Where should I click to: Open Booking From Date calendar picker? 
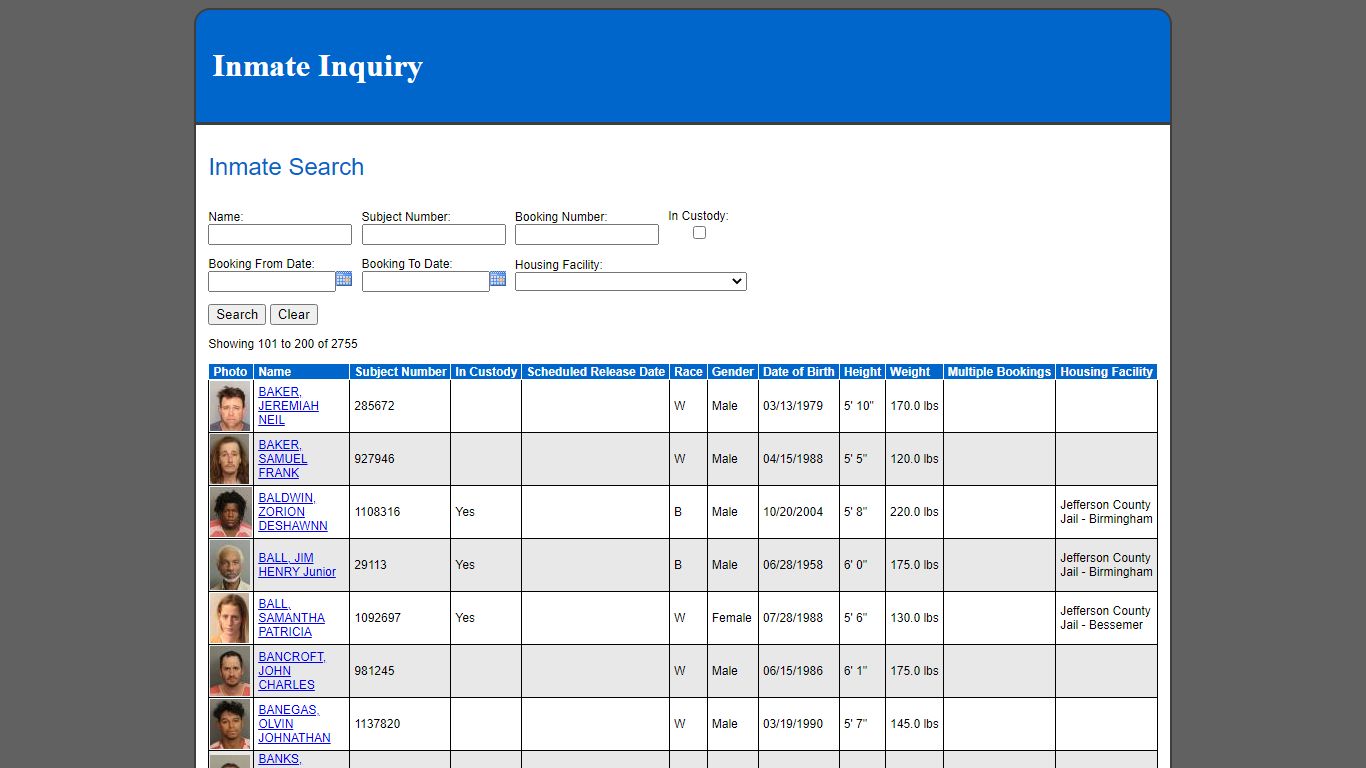pos(344,279)
